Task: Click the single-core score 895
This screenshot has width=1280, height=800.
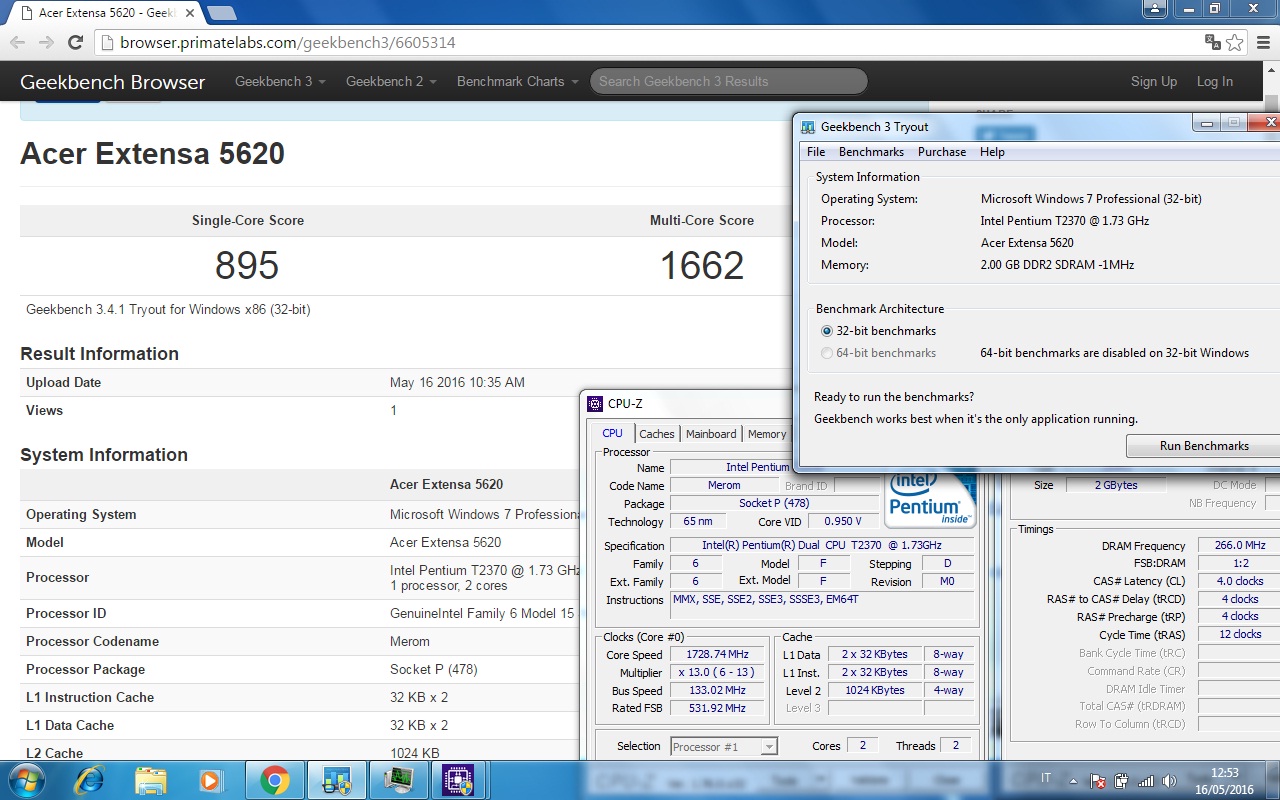Action: coord(247,265)
